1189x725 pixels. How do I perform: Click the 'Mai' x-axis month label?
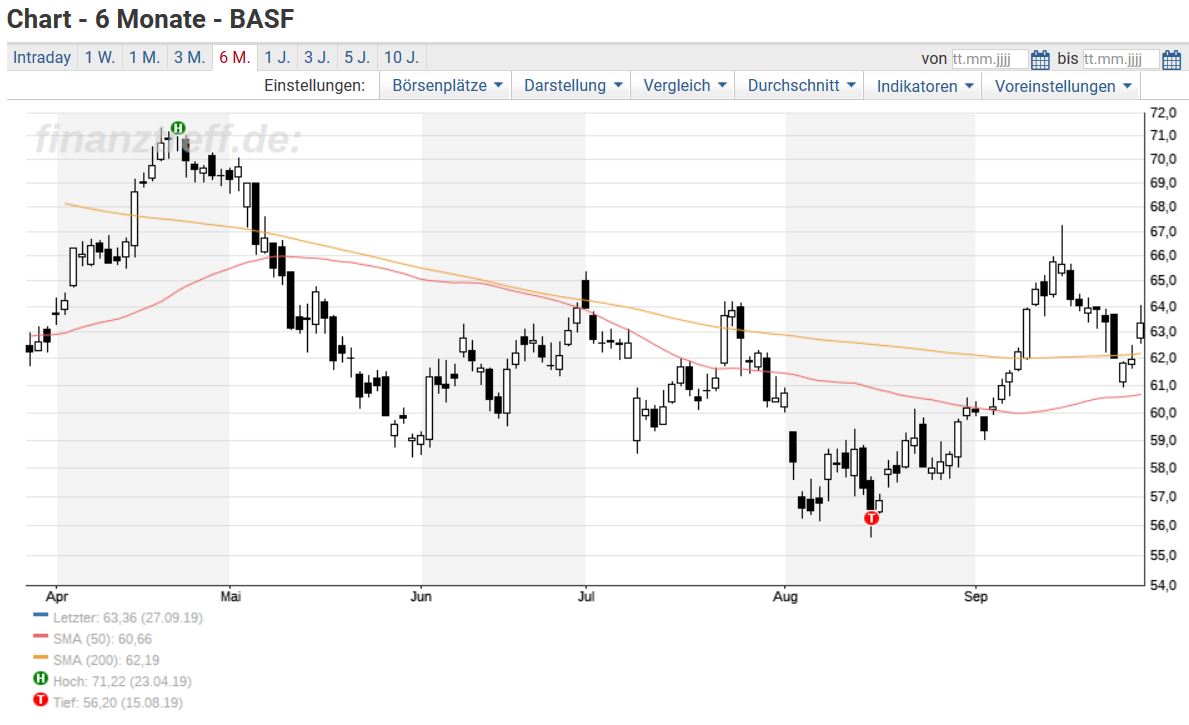231,597
